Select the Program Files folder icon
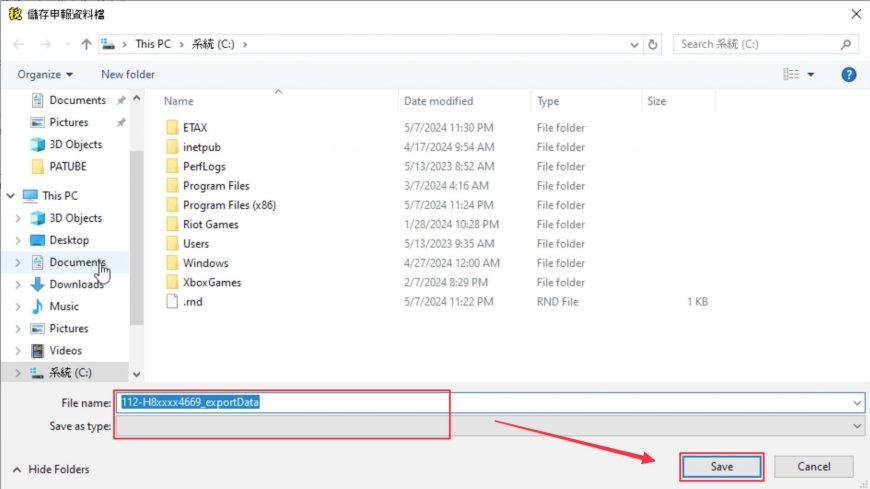The height and width of the screenshot is (489, 870). pos(173,186)
